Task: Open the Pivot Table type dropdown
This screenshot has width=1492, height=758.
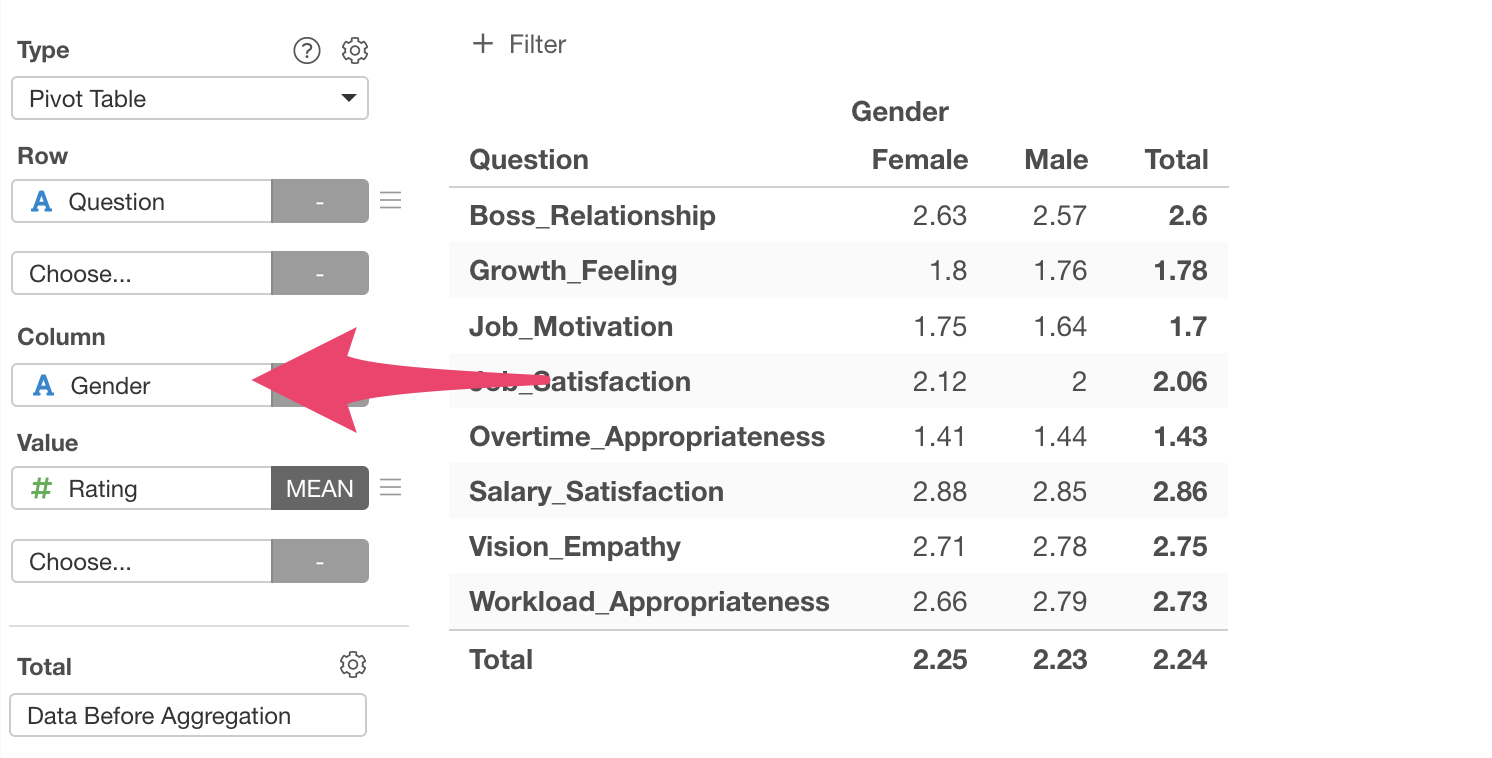Action: 190,99
